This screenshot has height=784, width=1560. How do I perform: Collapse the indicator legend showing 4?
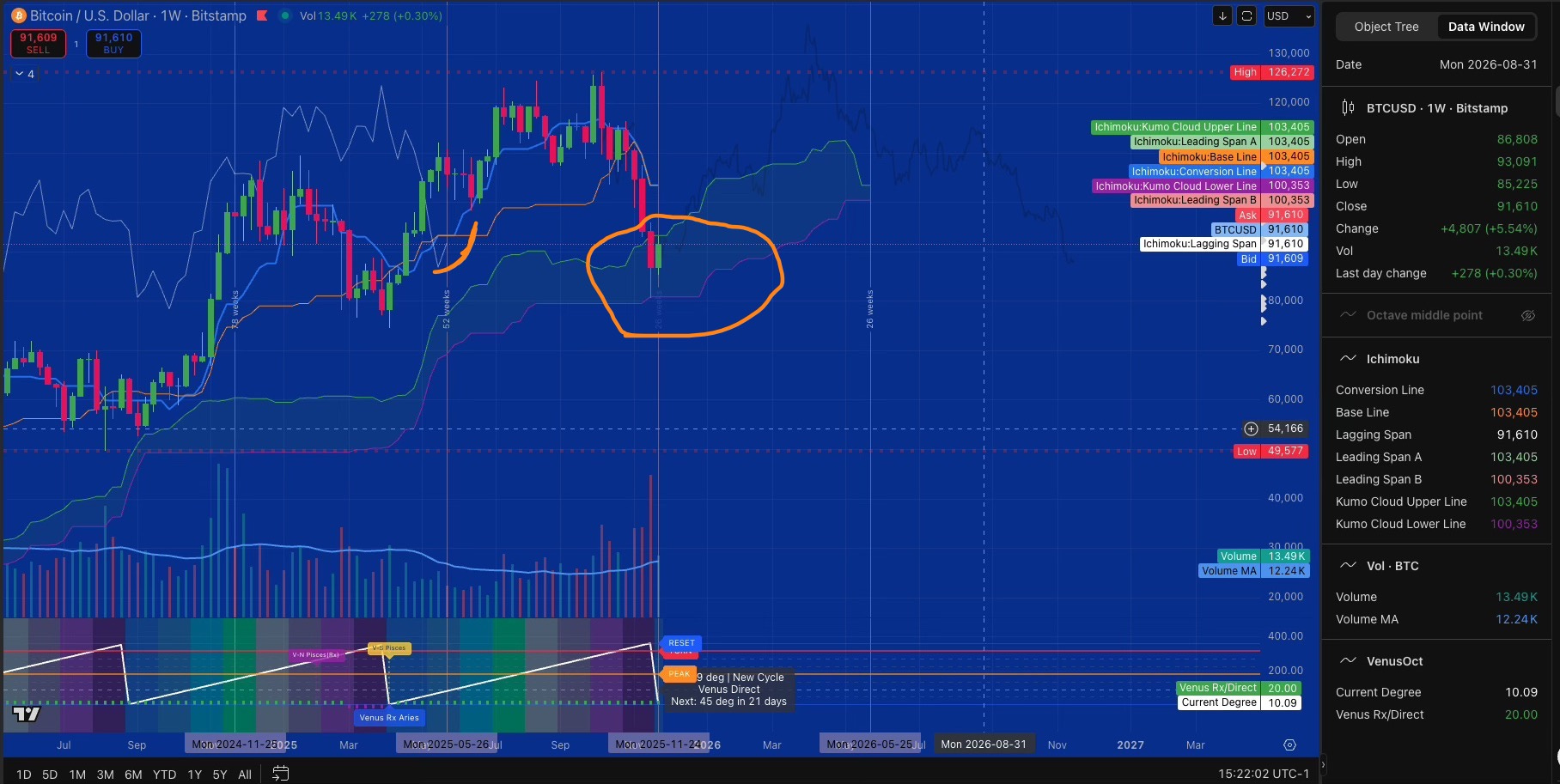[x=25, y=74]
